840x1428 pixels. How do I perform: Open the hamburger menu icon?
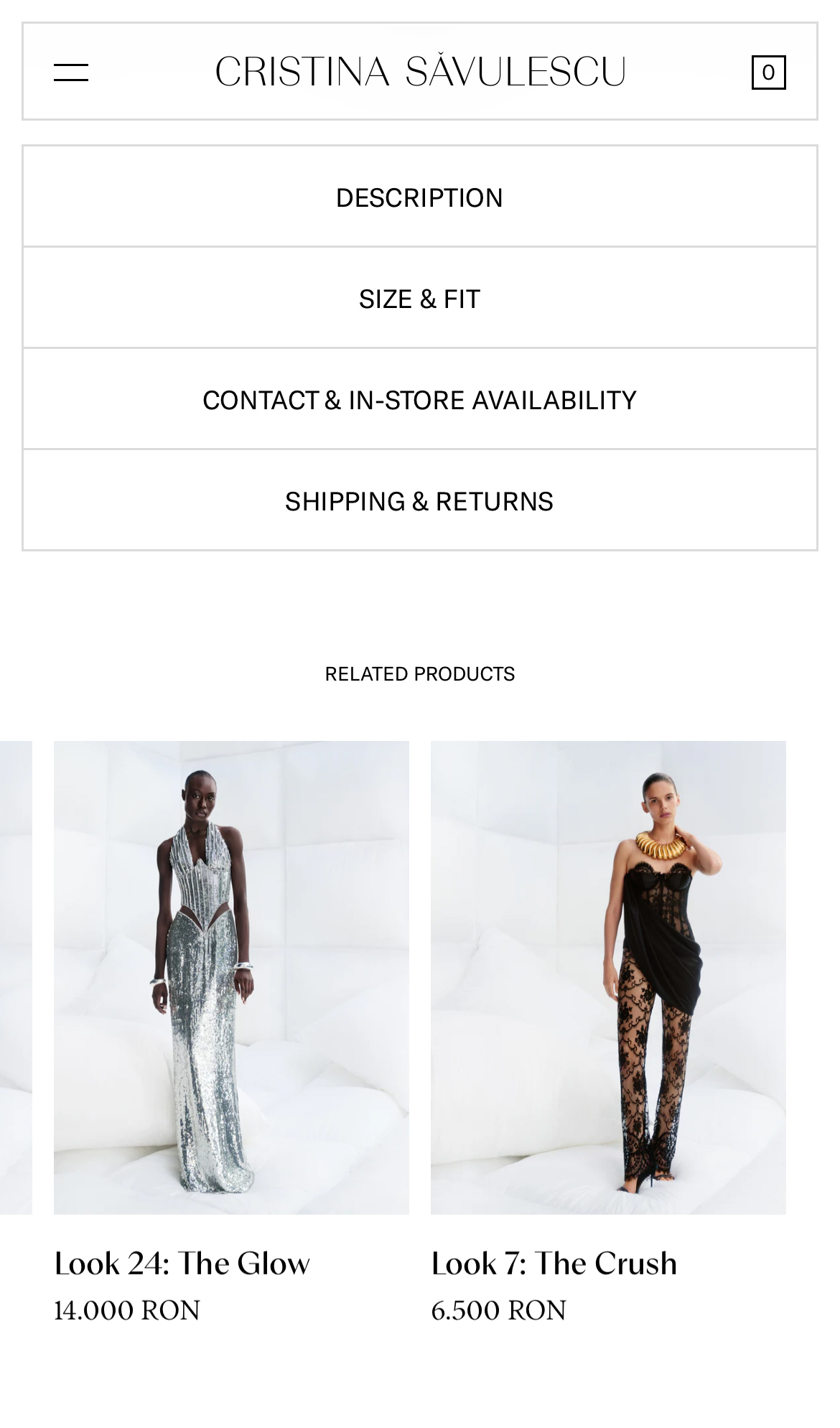coord(71,73)
